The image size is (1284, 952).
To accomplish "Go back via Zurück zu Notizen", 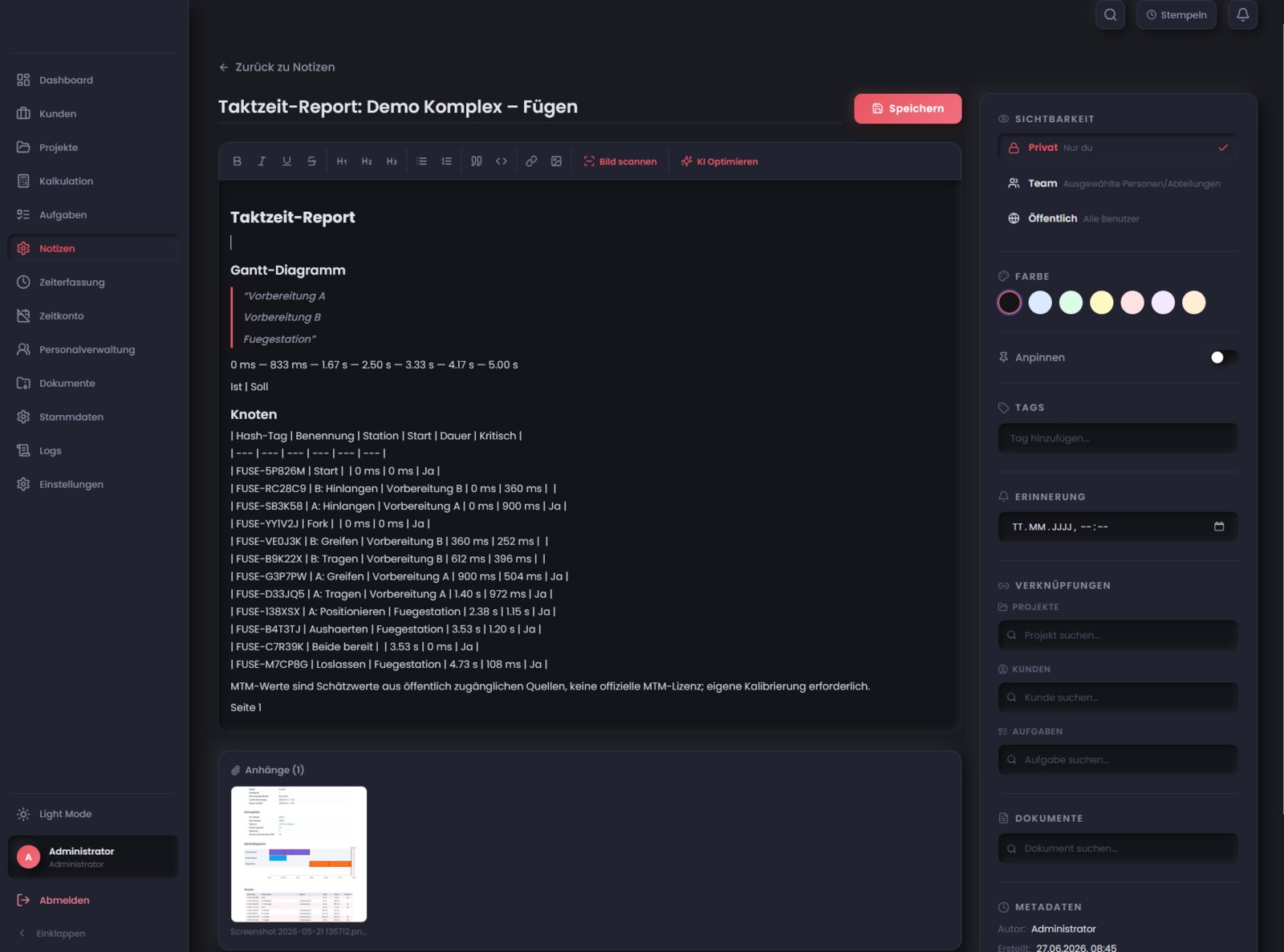I will coord(277,67).
